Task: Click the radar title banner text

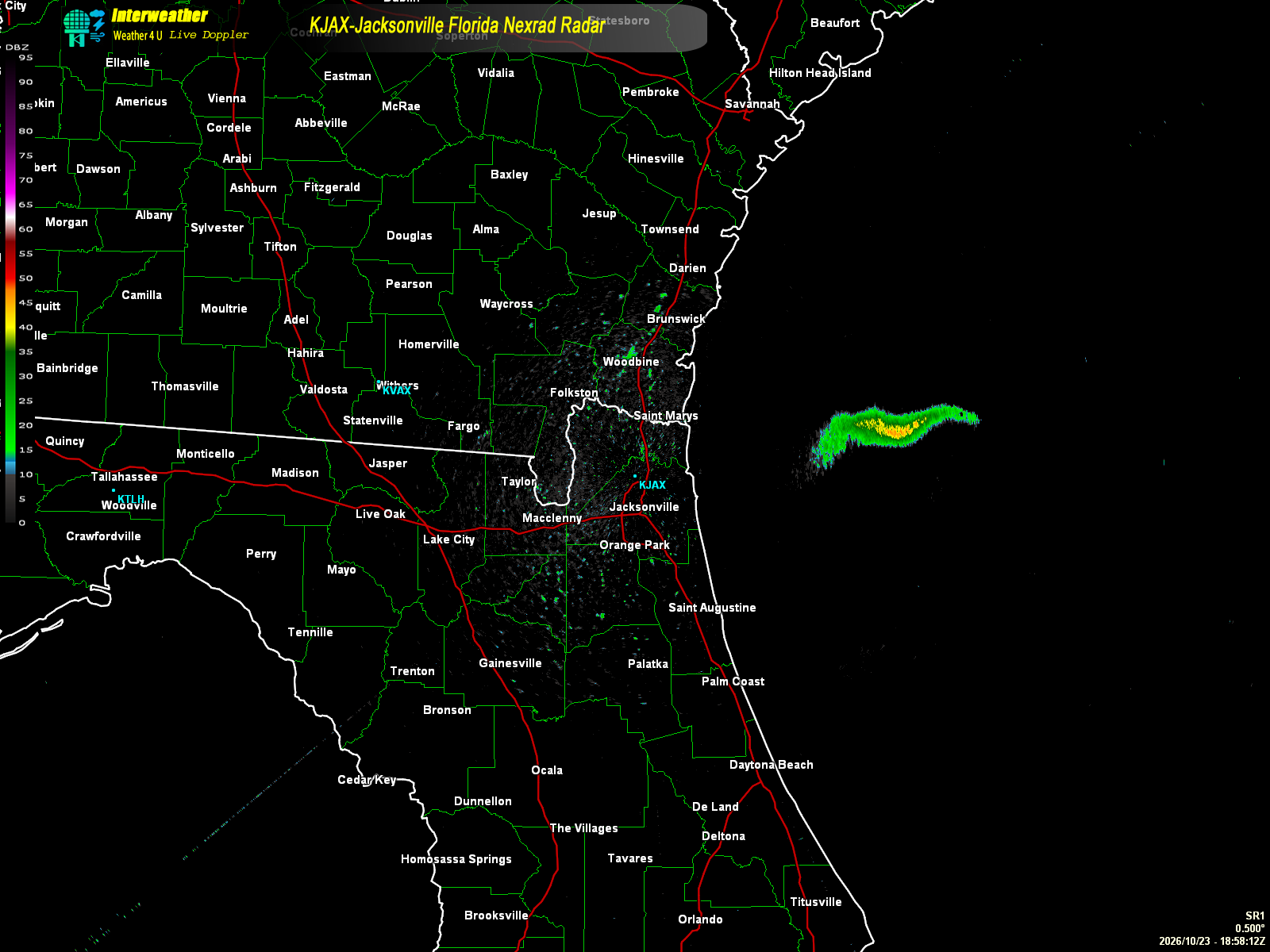Action: tap(457, 25)
